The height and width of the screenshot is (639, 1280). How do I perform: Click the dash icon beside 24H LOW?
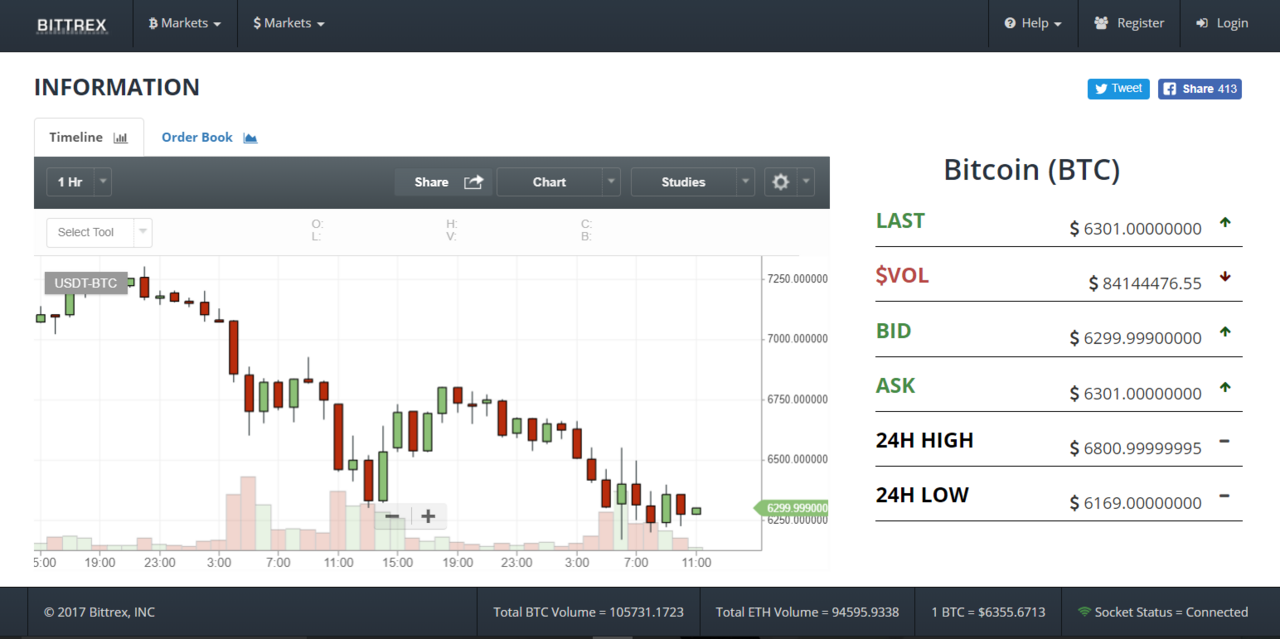coord(1225,496)
